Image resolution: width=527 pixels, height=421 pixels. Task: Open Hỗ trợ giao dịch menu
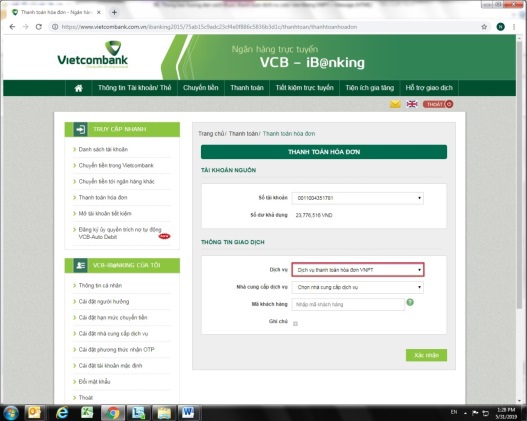429,88
